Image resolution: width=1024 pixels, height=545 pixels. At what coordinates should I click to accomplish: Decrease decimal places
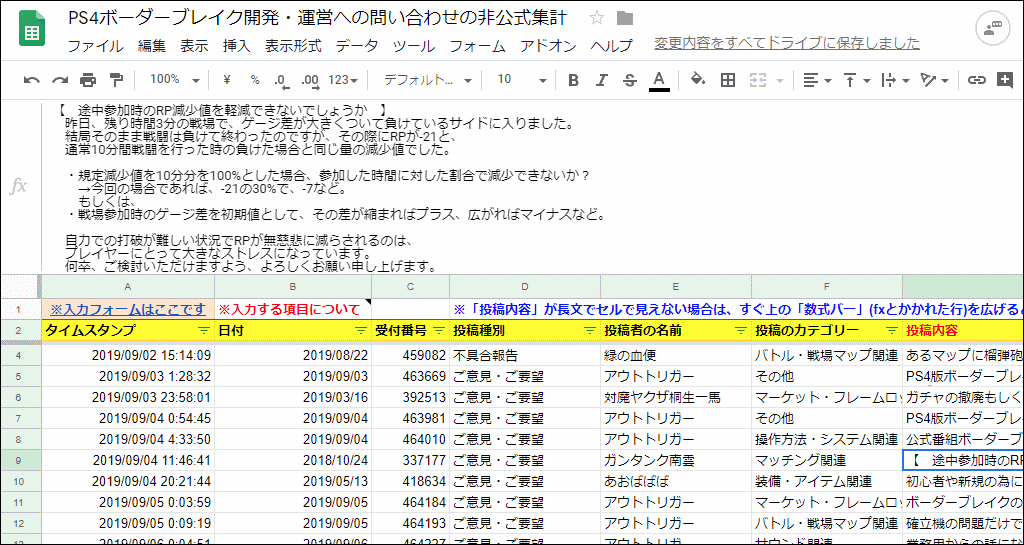point(281,80)
